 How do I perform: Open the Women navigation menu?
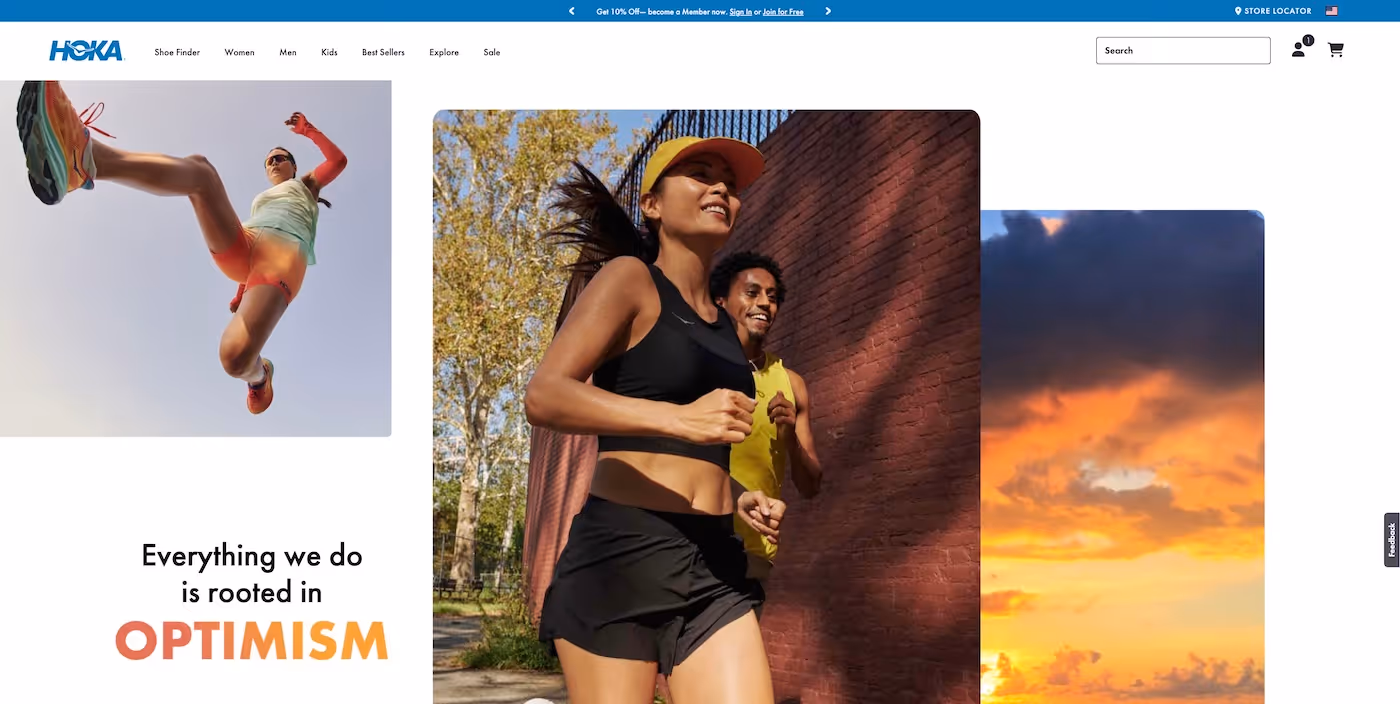tap(239, 51)
